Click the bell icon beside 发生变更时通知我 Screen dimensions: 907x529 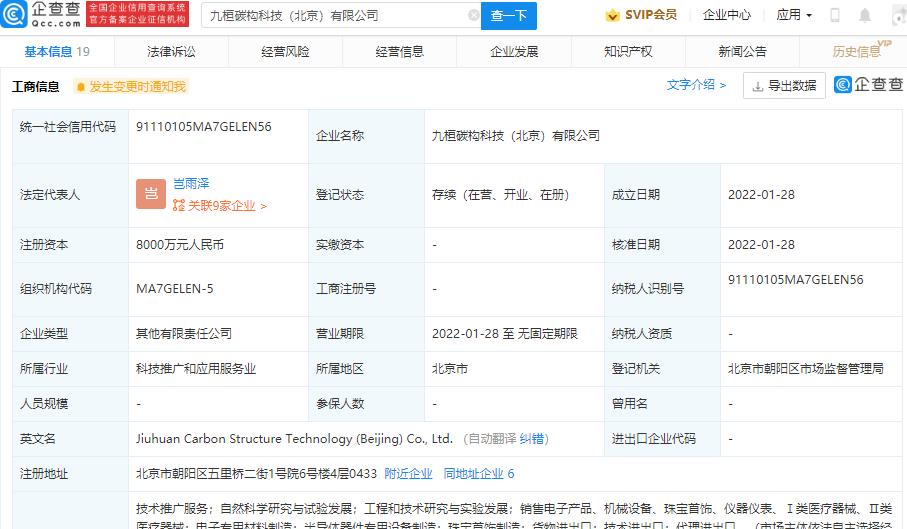[81, 87]
